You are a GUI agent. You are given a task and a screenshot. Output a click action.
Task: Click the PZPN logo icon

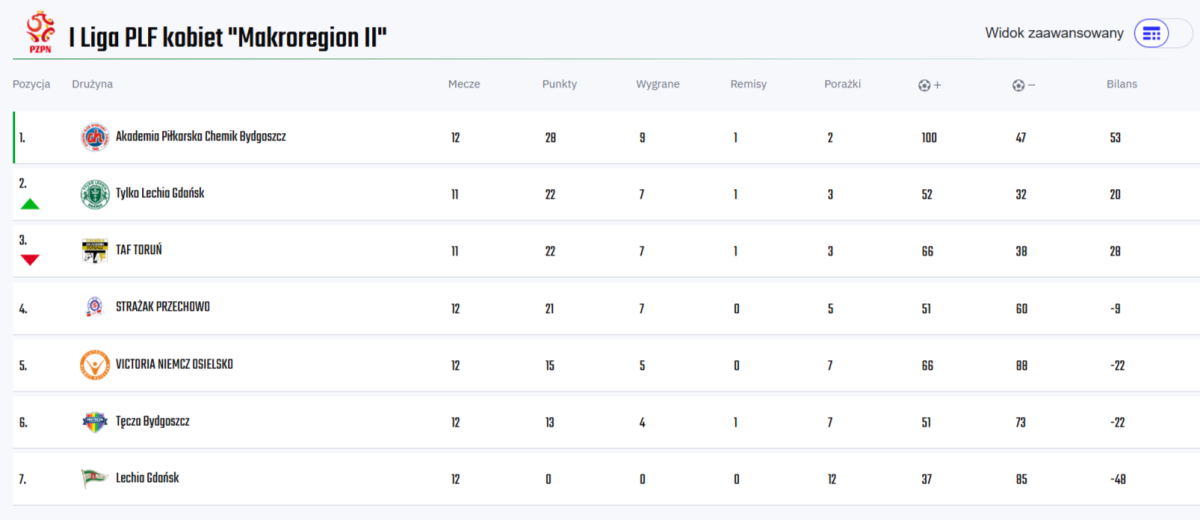coord(41,32)
